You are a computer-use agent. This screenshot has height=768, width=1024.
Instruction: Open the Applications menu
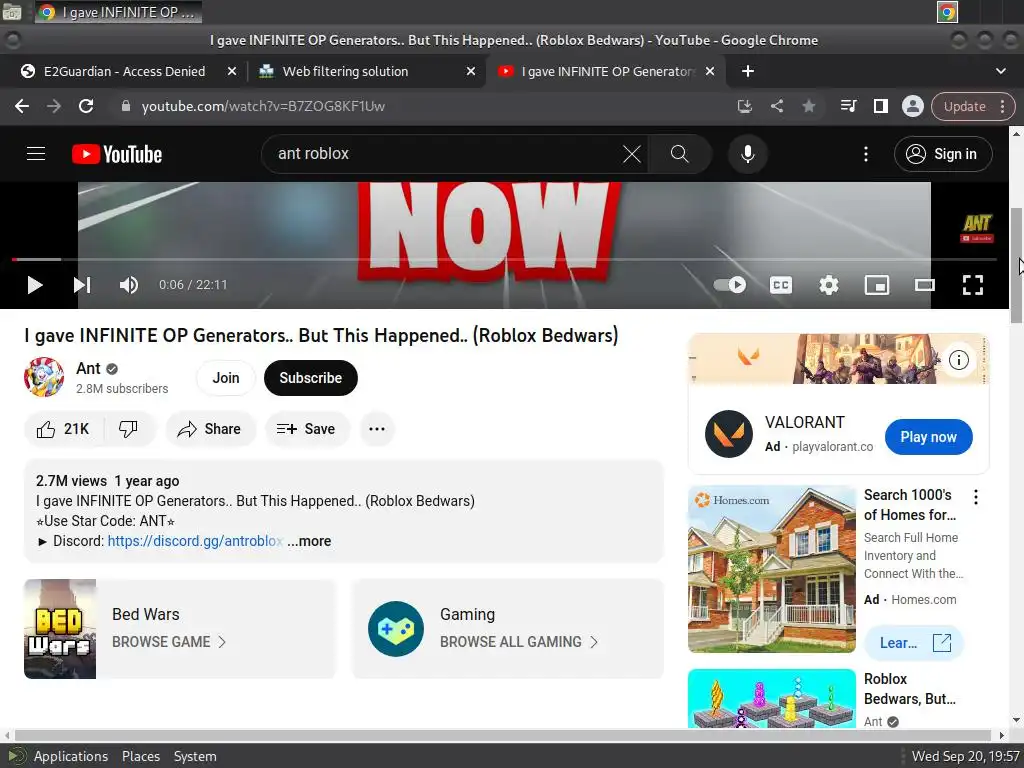[71, 756]
